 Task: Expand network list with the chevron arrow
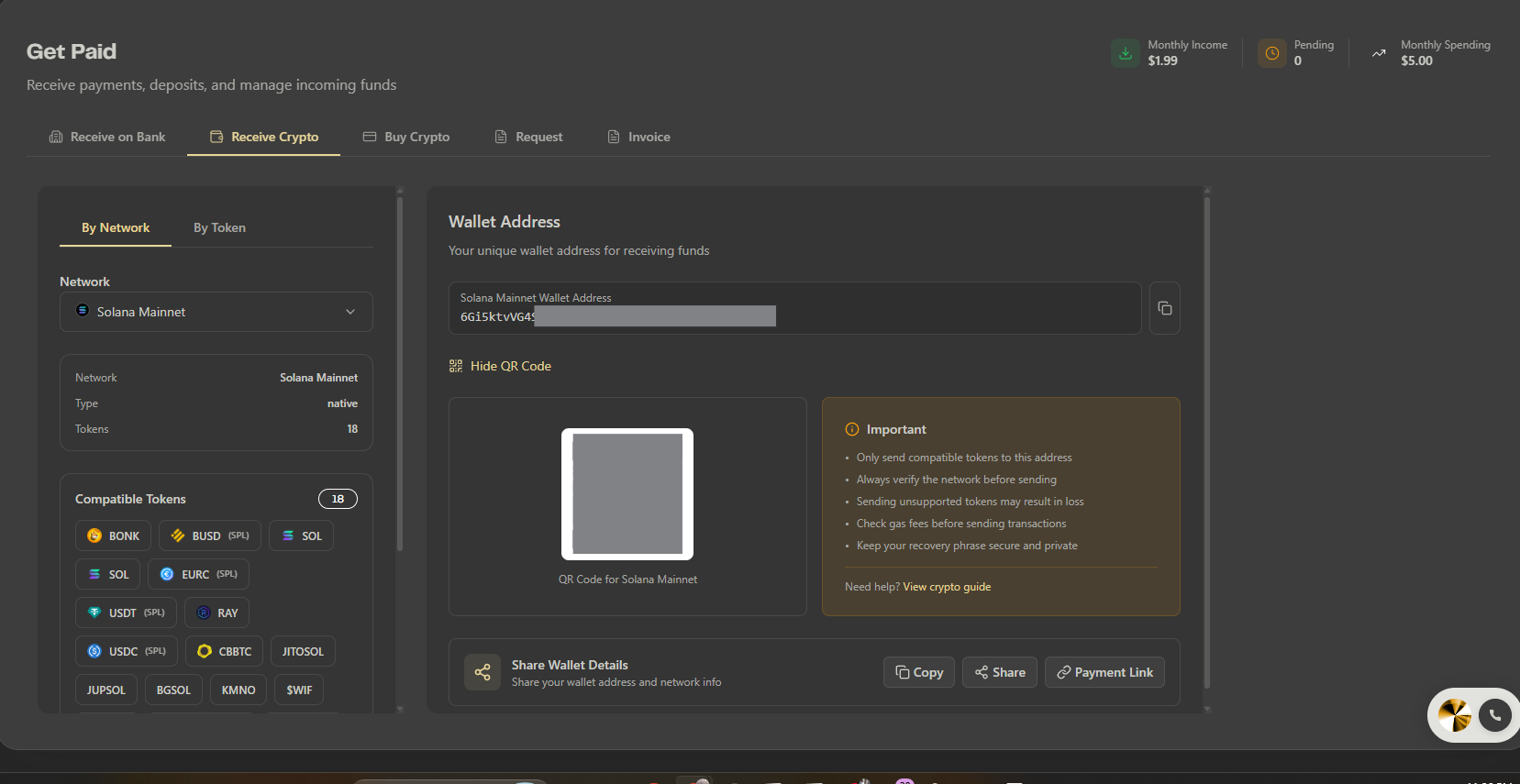[350, 312]
